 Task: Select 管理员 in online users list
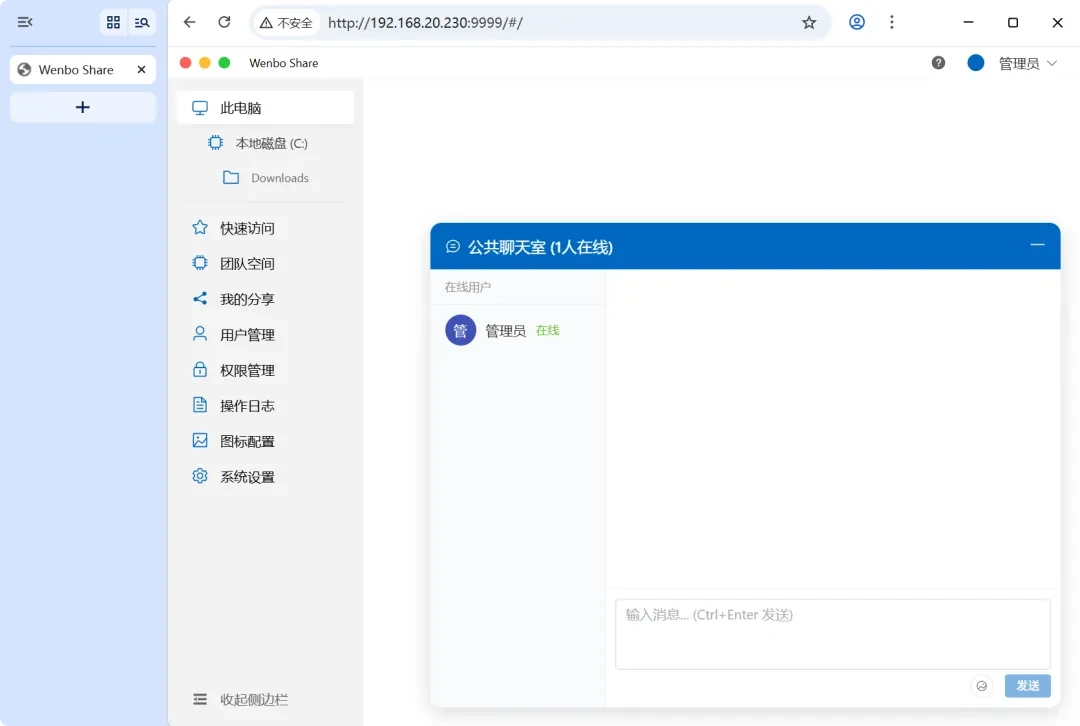click(x=518, y=331)
